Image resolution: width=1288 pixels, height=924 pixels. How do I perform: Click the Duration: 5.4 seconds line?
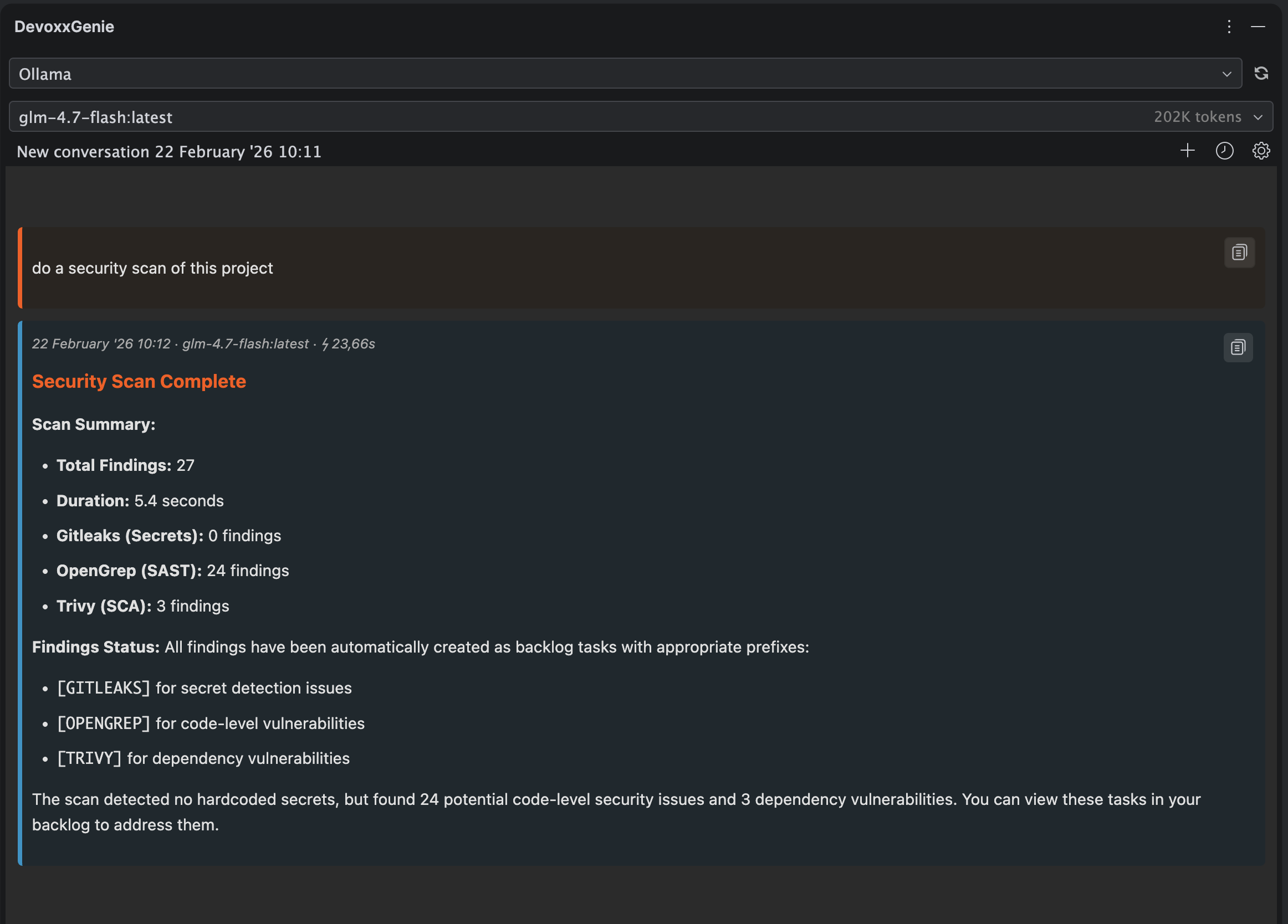coord(140,501)
